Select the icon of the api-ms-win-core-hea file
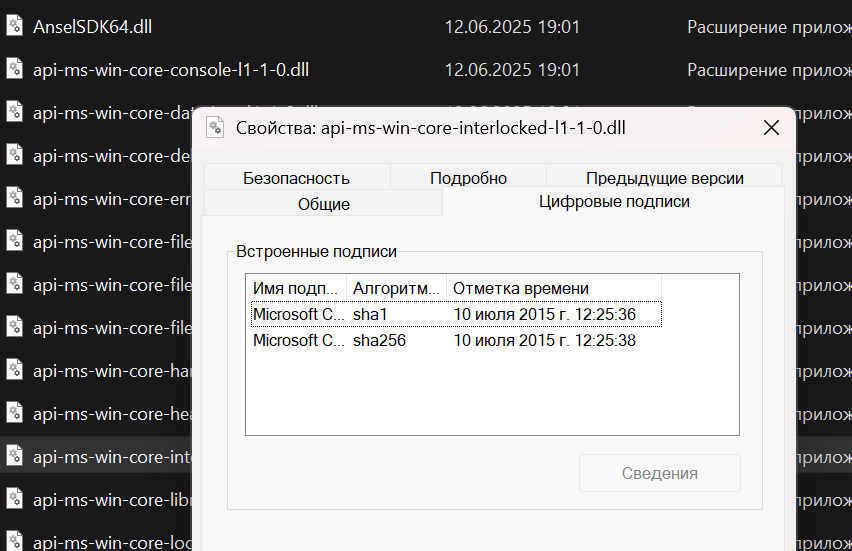The width and height of the screenshot is (852, 551). tap(14, 413)
